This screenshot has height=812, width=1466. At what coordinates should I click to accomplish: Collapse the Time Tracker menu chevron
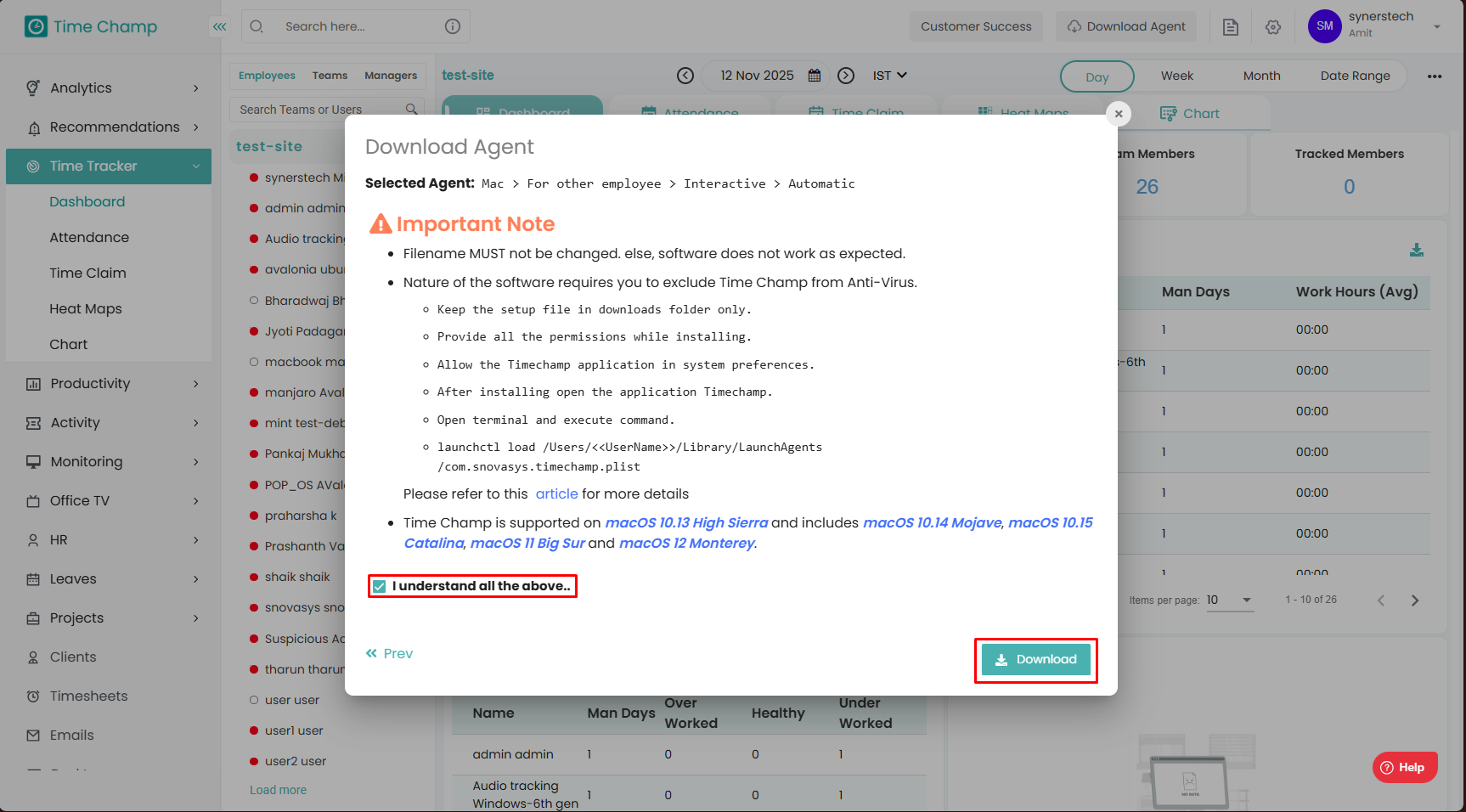pyautogui.click(x=196, y=166)
